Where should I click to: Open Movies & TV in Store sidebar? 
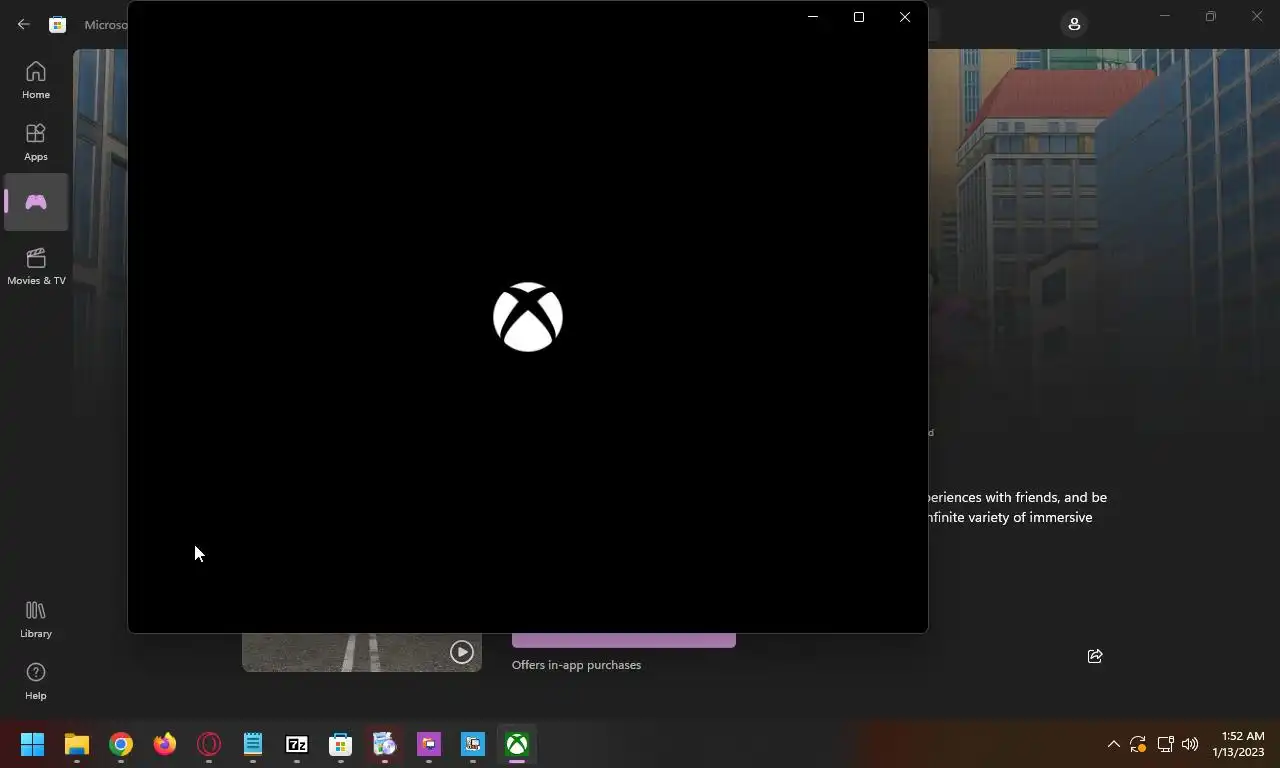36,266
